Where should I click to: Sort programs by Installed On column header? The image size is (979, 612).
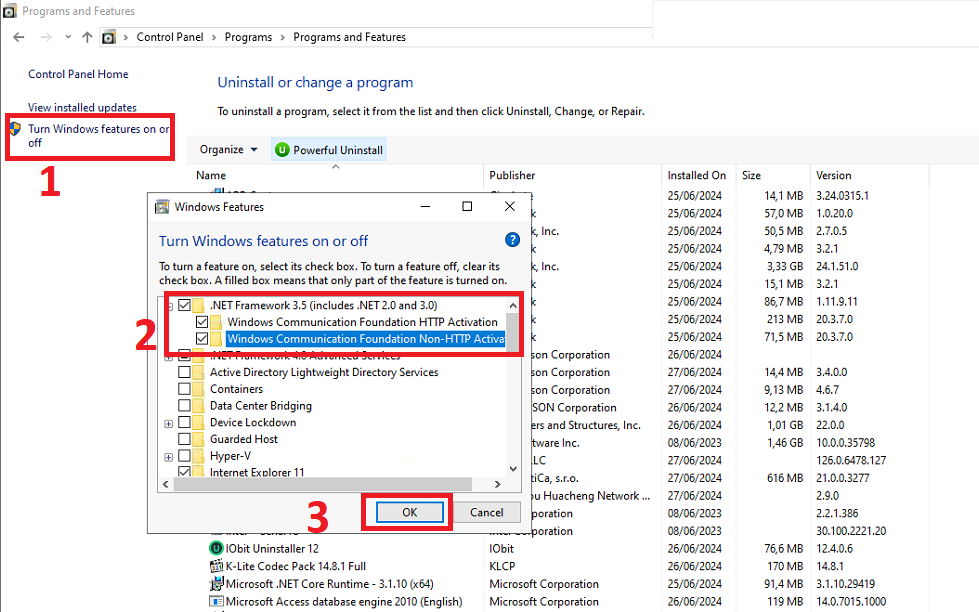(x=696, y=175)
